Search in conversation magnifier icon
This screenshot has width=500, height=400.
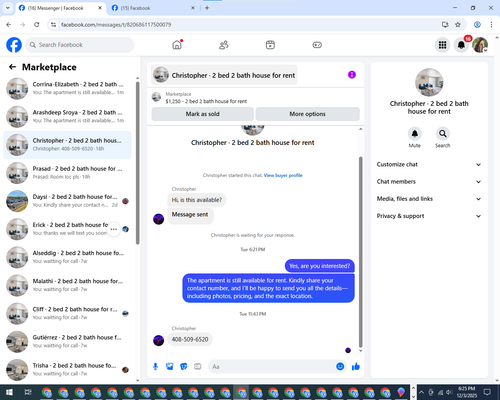443,134
